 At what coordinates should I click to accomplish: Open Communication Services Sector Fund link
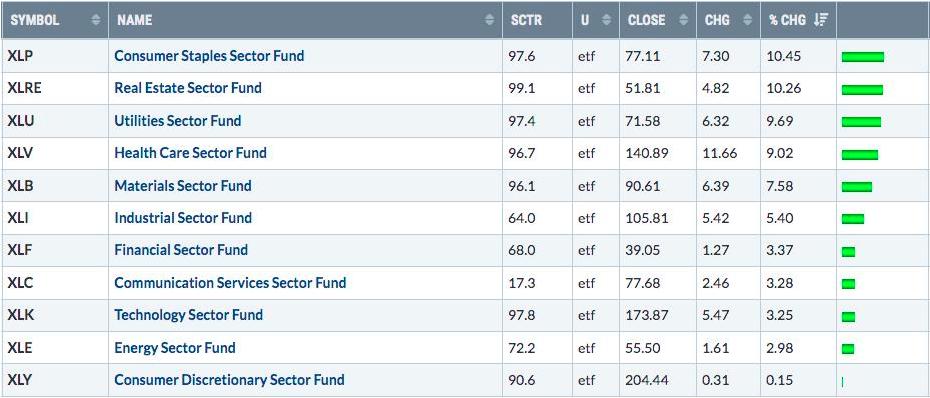pyautogui.click(x=230, y=282)
